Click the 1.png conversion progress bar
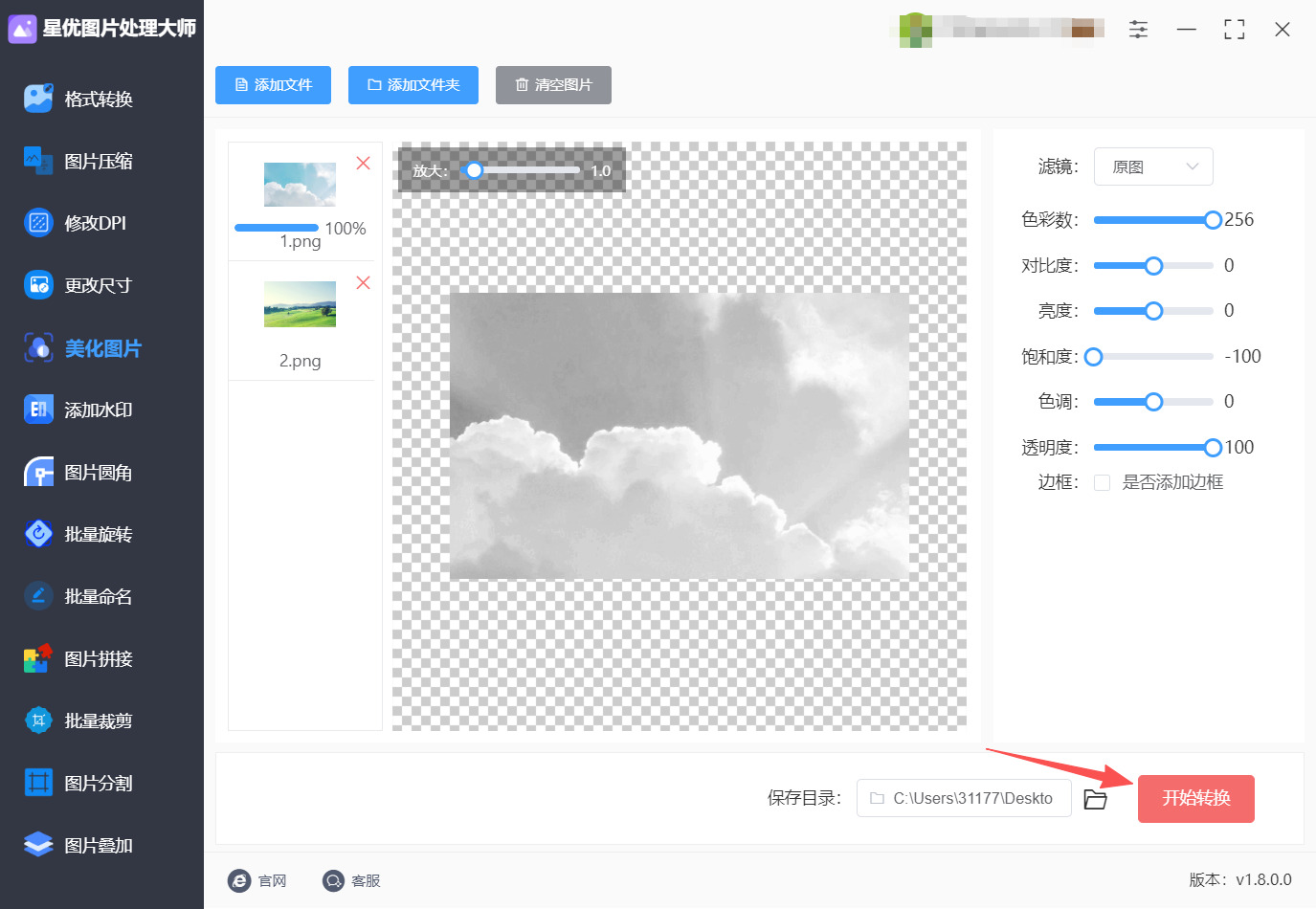 tap(277, 228)
